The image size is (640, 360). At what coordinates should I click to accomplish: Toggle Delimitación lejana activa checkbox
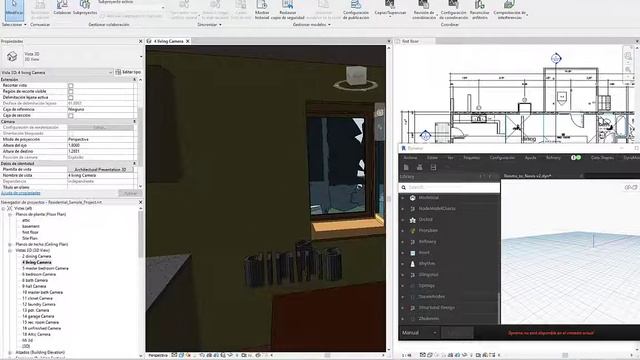tap(71, 98)
